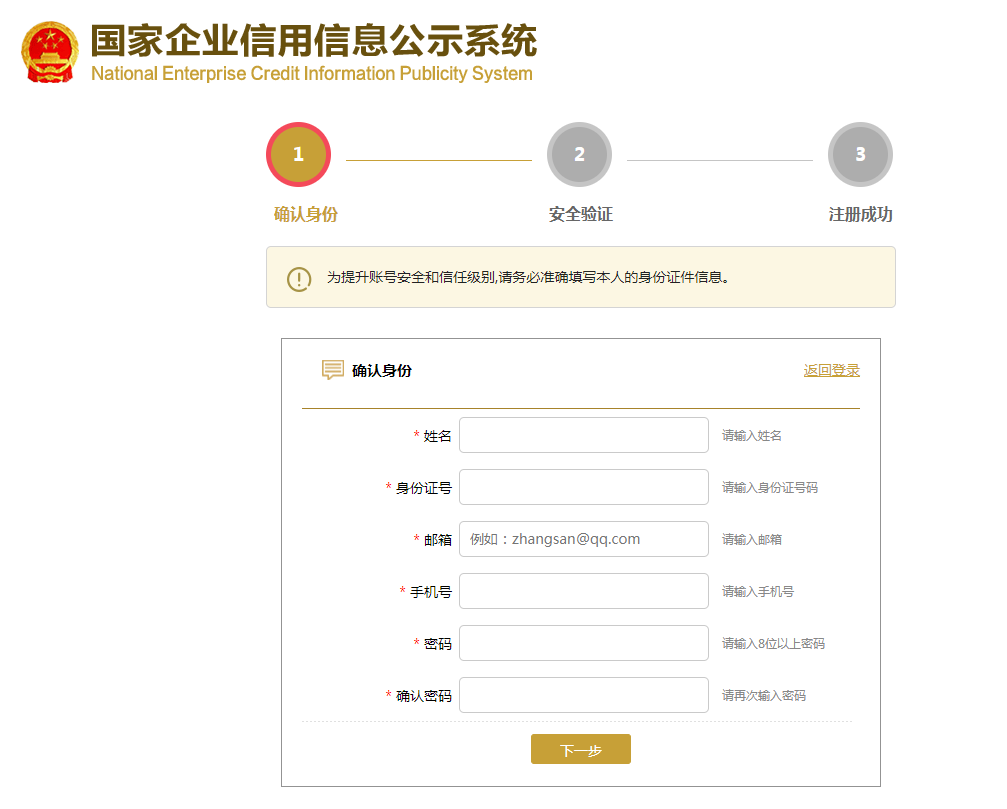Click the national emblem logo icon
The width and height of the screenshot is (1007, 809).
coord(49,52)
